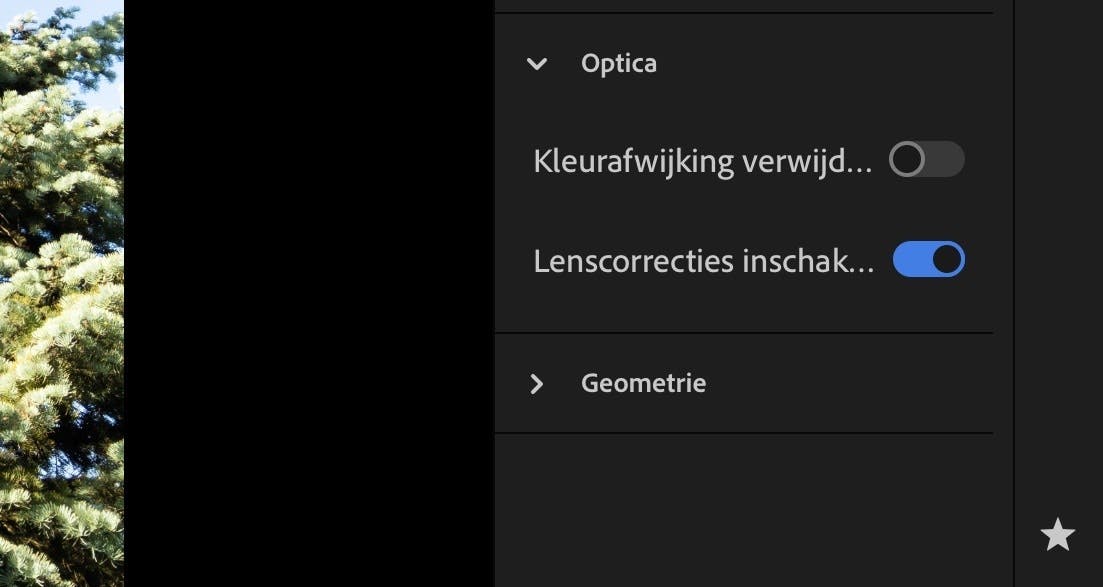The image size is (1103, 587).
Task: Click the Kleurafwijking verwijd... label text
Action: [702, 161]
